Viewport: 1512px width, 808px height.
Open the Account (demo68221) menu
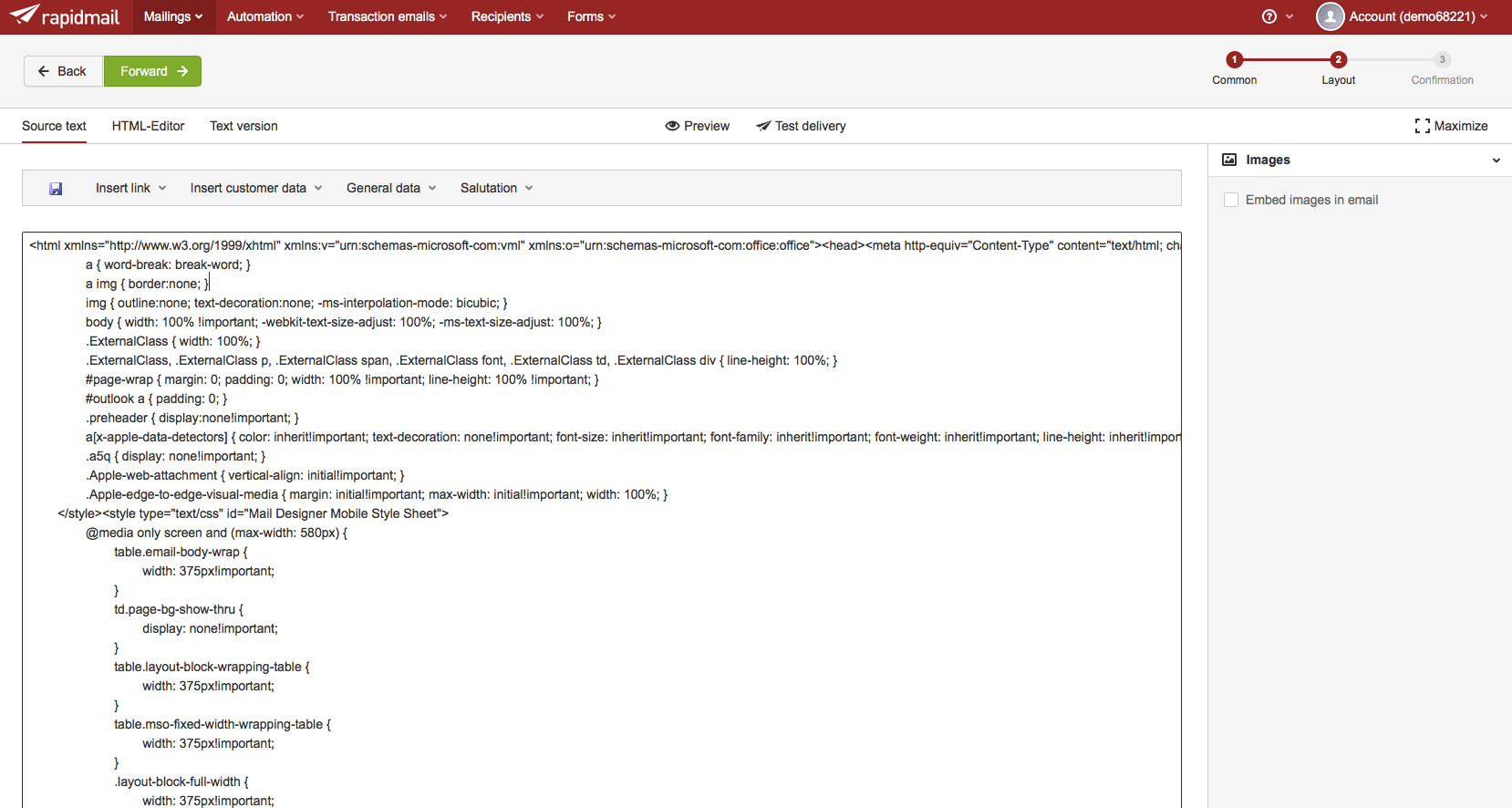click(x=1418, y=16)
